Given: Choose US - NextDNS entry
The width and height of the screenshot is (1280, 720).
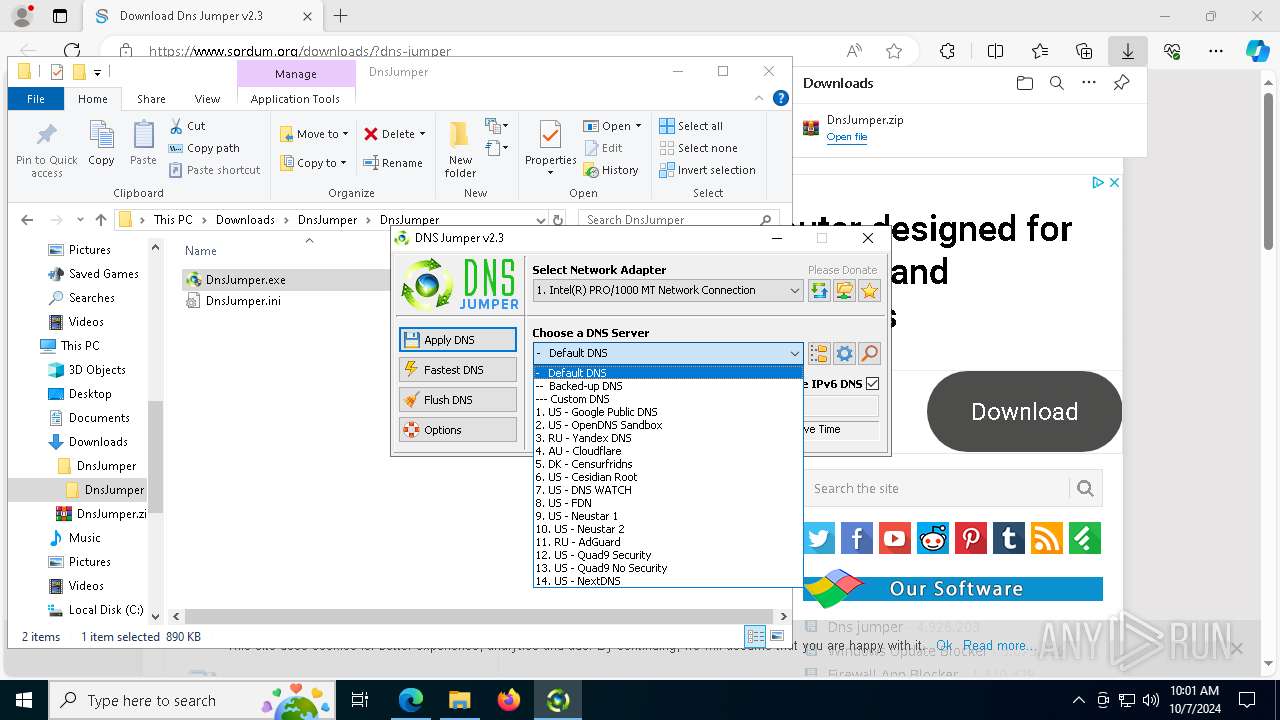Looking at the screenshot, I should point(668,581).
